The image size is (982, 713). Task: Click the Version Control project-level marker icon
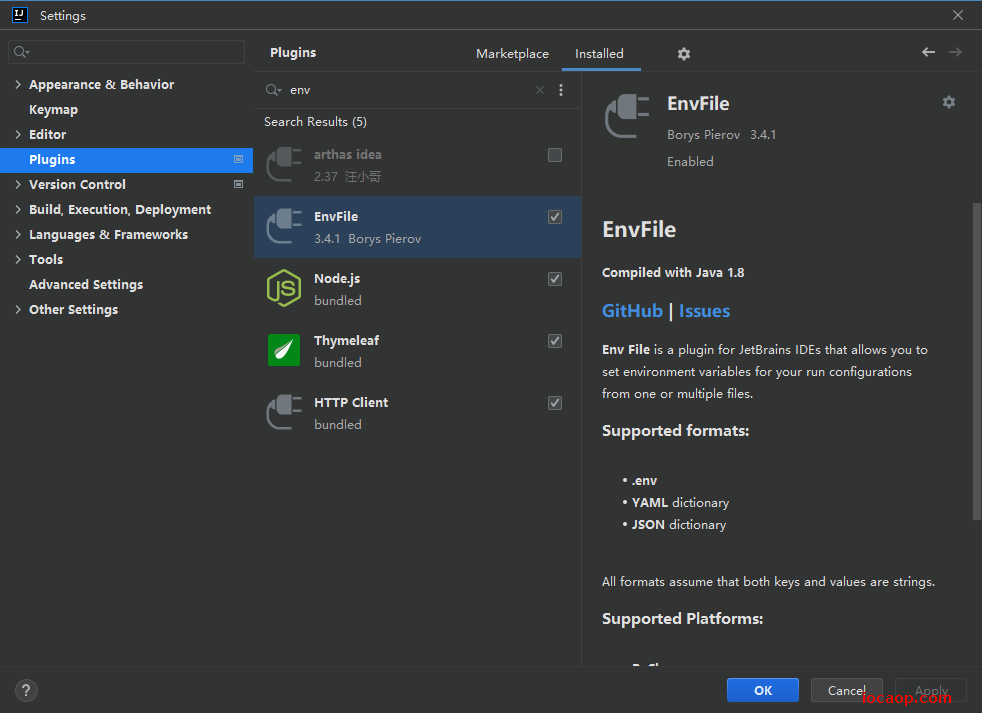238,184
